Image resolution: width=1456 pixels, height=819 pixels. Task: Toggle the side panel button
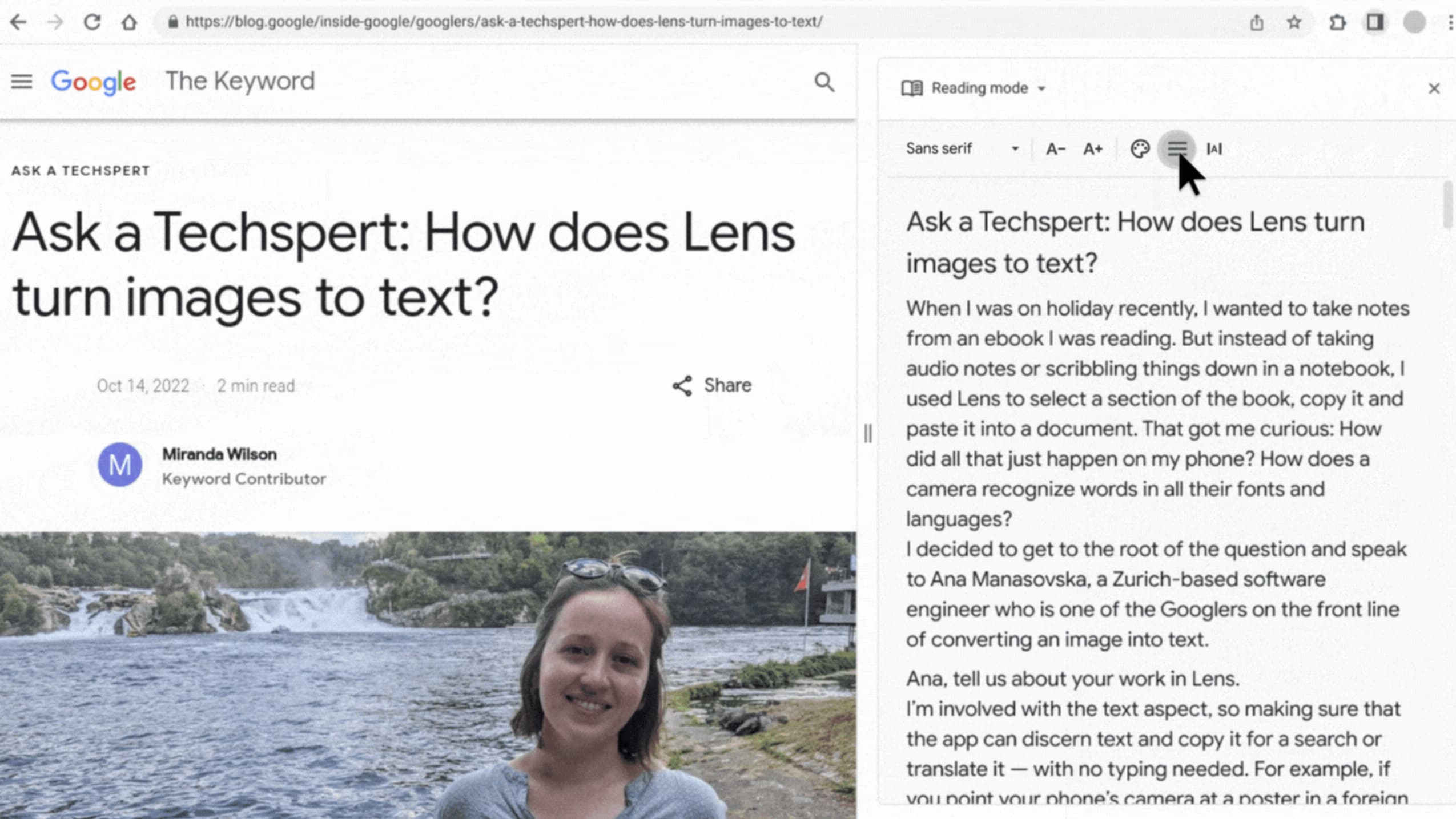pos(1375,22)
